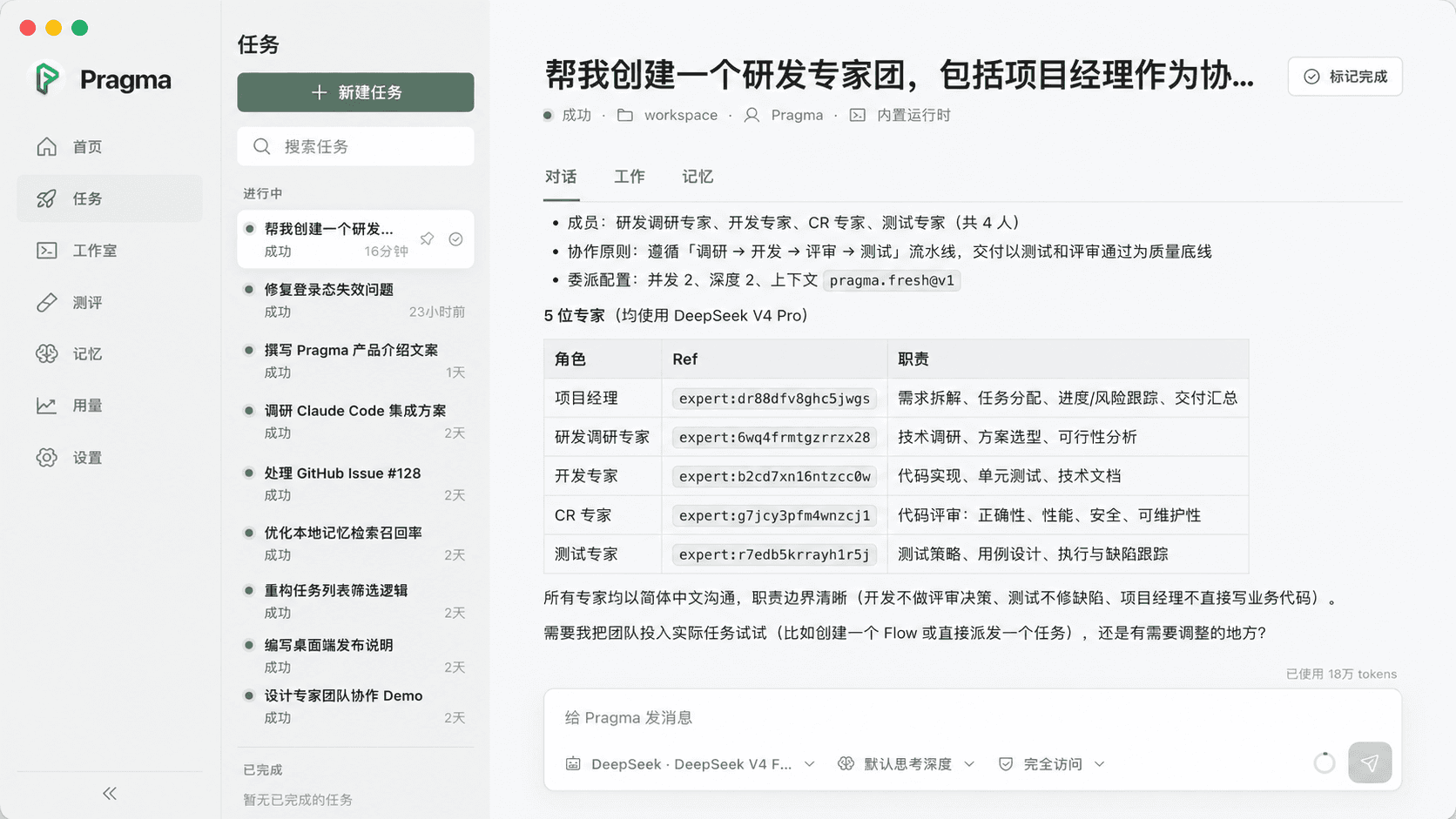1456x819 pixels.
Task: Open the 撰写 Pragma 产品介绍文案 task
Action: point(355,360)
